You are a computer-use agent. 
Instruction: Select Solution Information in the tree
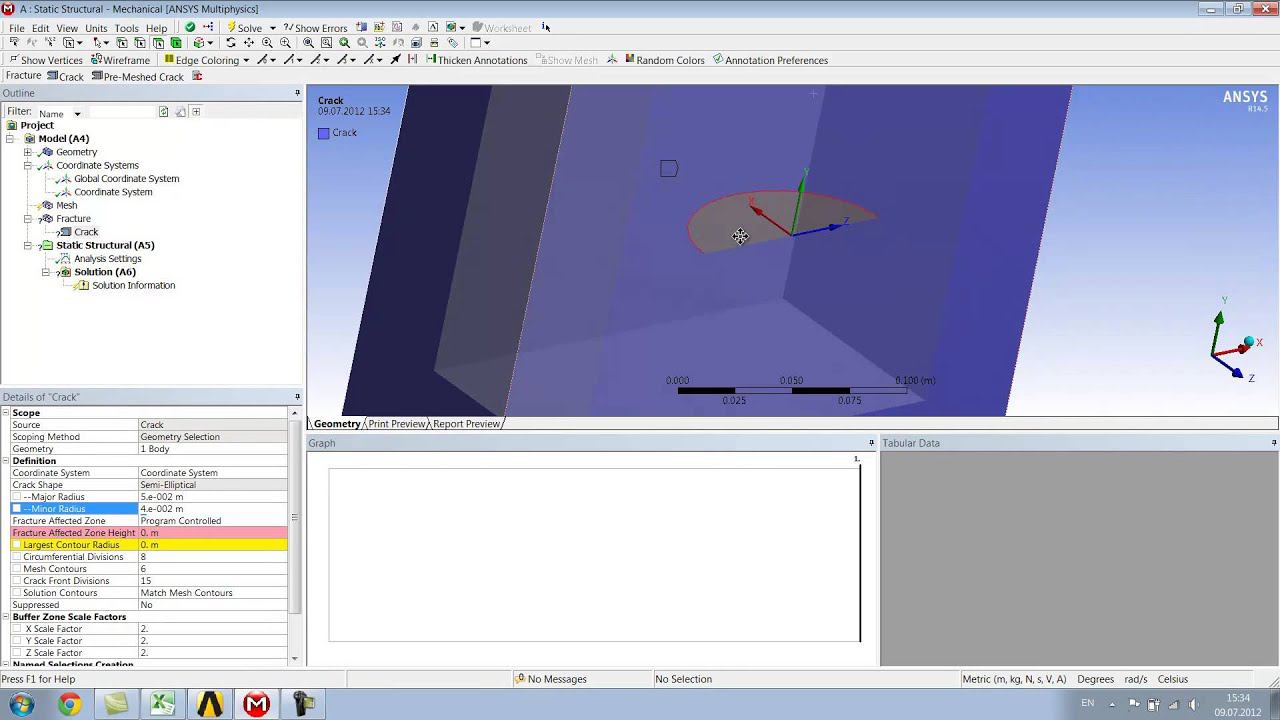133,285
